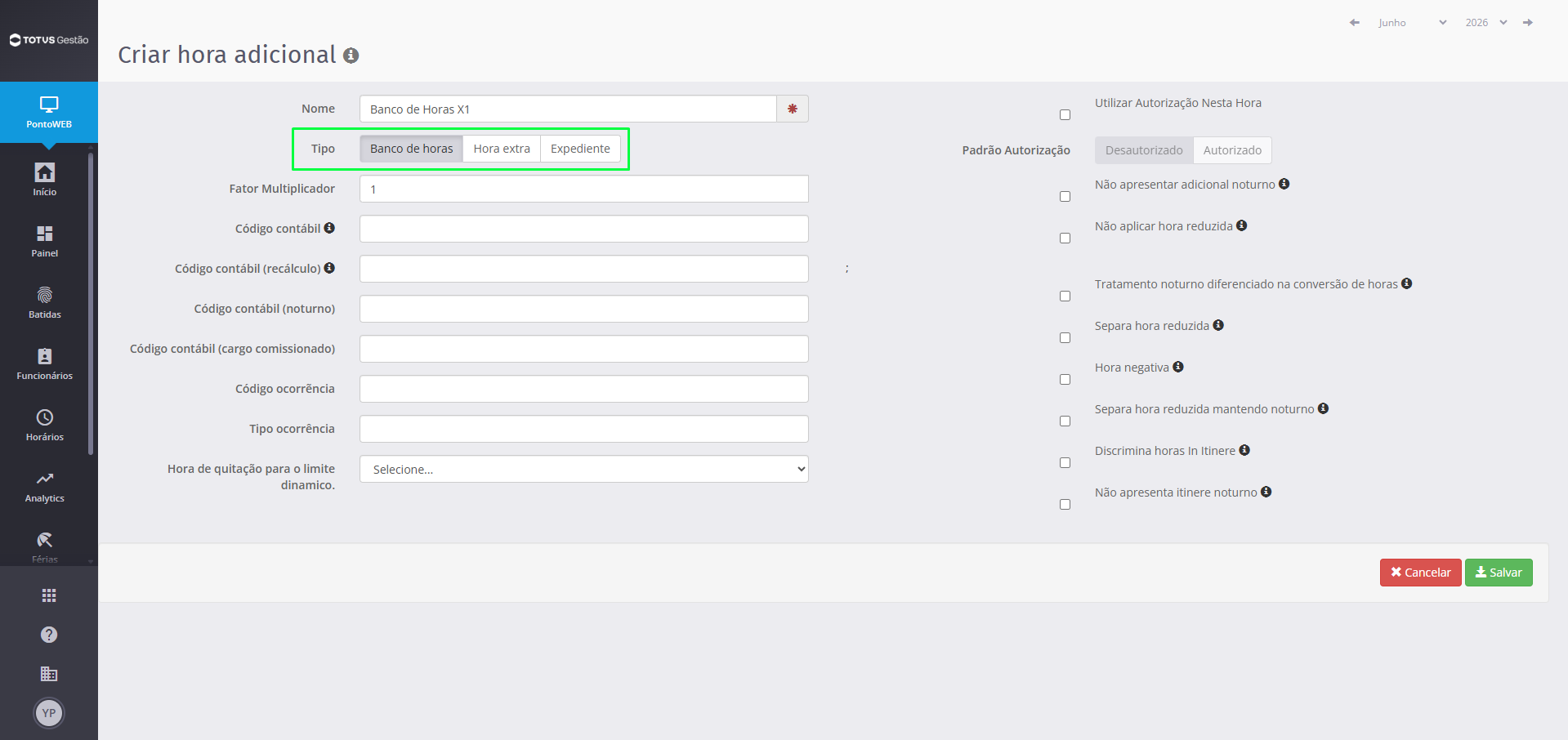Click info icon for Não apresentar adicional noturno
This screenshot has height=740, width=1568.
[1284, 184]
